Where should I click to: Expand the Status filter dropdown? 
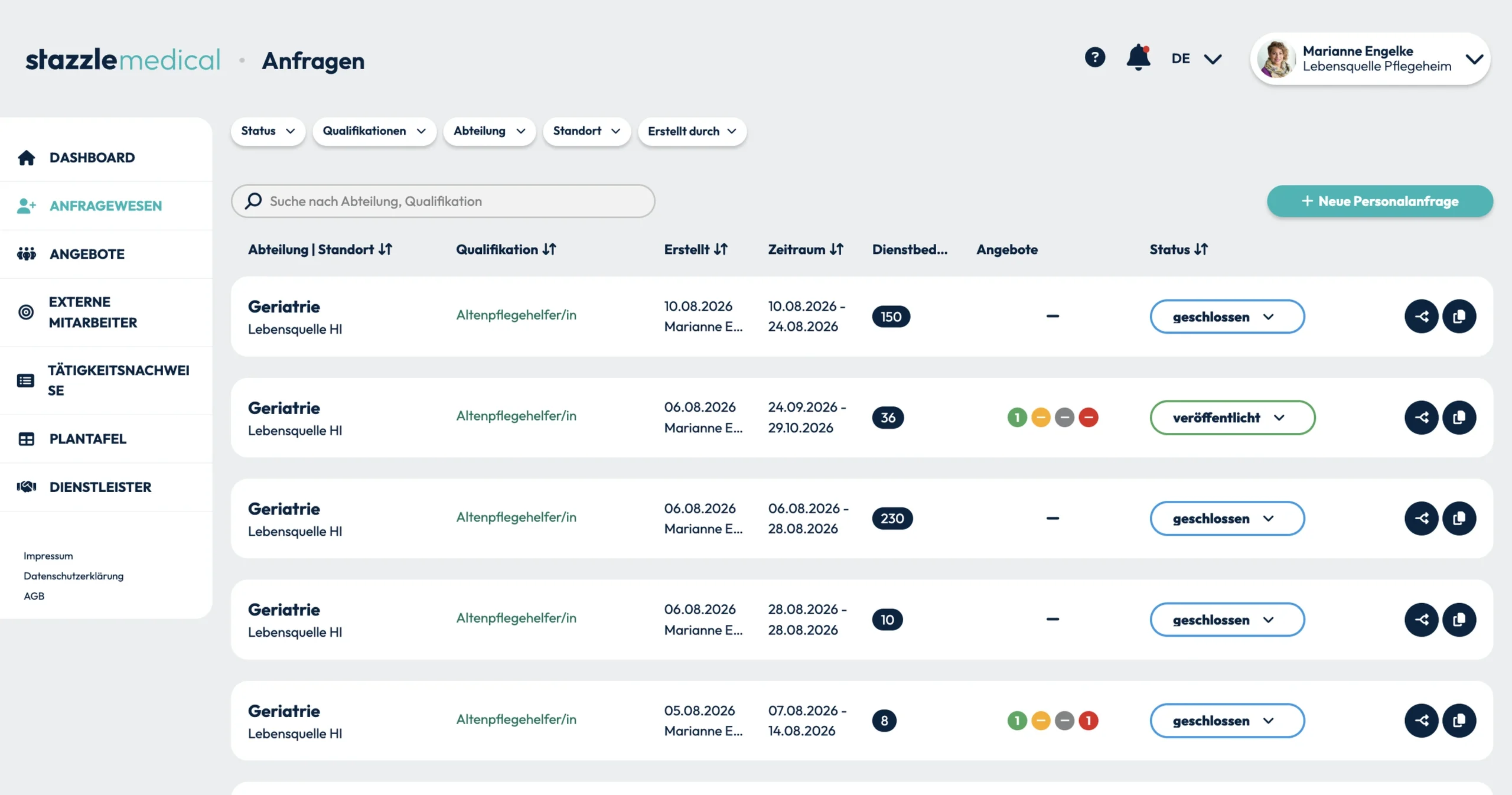coord(268,131)
